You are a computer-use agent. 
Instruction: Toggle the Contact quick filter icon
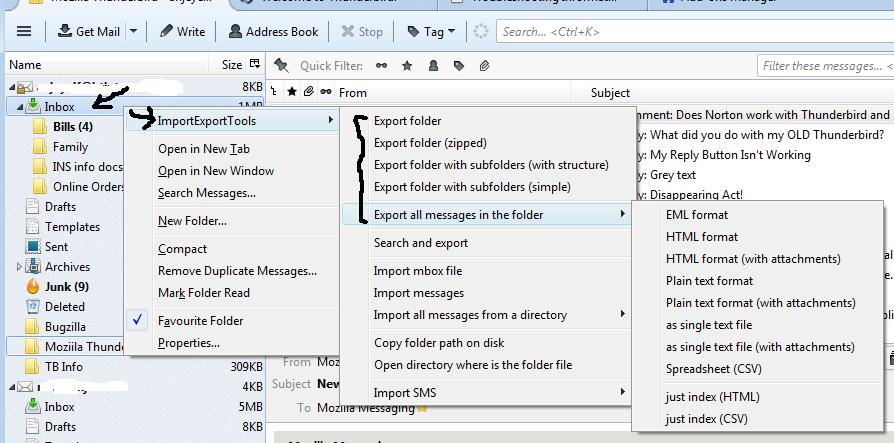pyautogui.click(x=433, y=66)
